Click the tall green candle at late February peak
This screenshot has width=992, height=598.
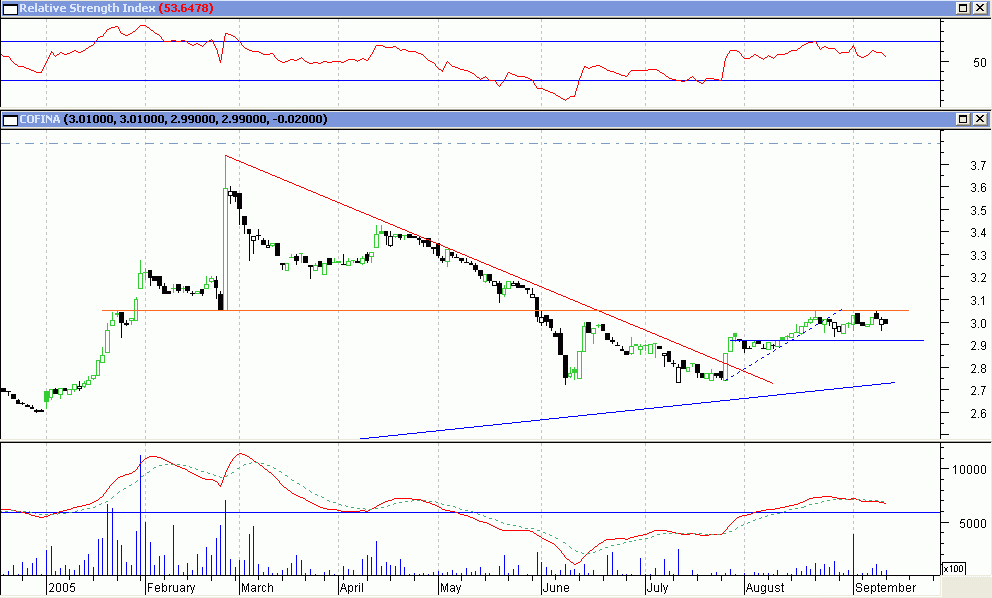pyautogui.click(x=225, y=248)
